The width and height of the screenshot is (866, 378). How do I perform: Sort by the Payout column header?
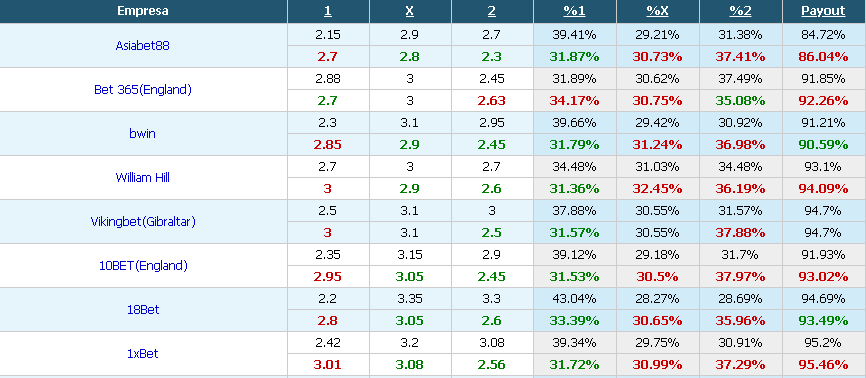click(823, 11)
